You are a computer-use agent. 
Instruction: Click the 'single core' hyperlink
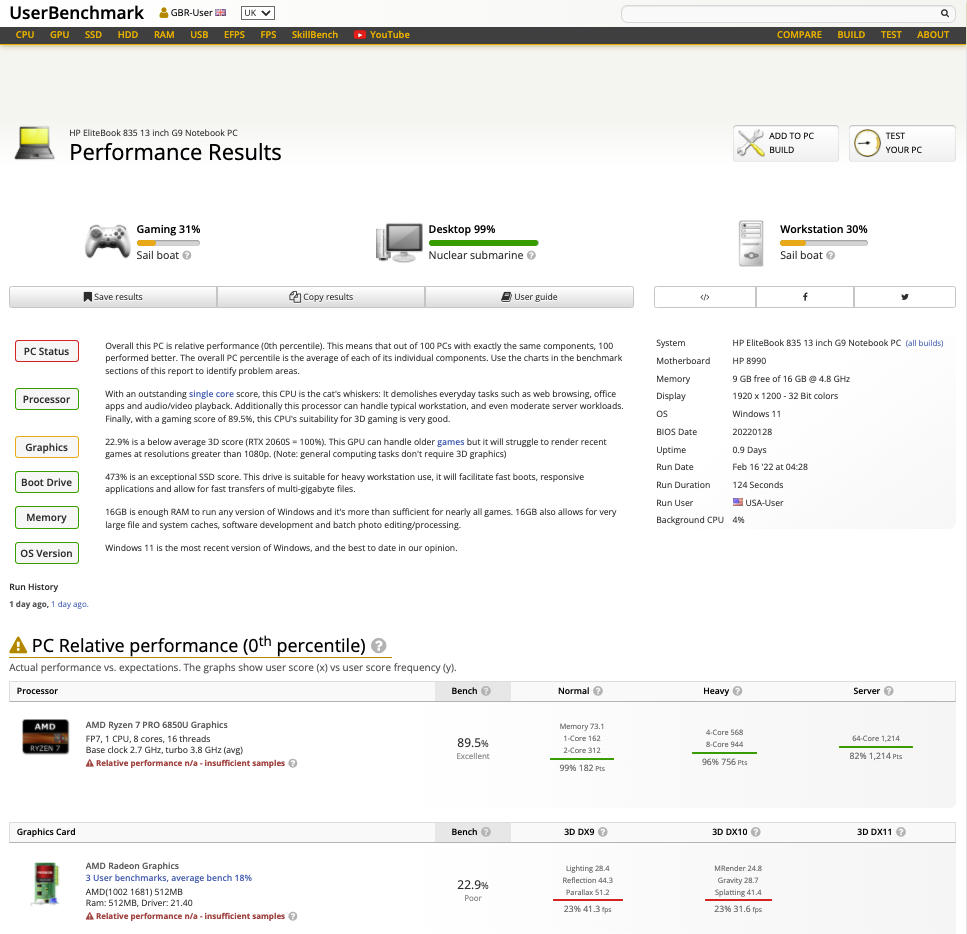(211, 394)
